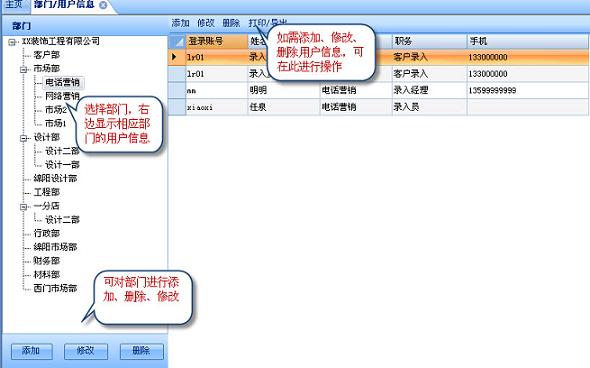
Task: Click the department 添加 button
Action: tap(32, 351)
